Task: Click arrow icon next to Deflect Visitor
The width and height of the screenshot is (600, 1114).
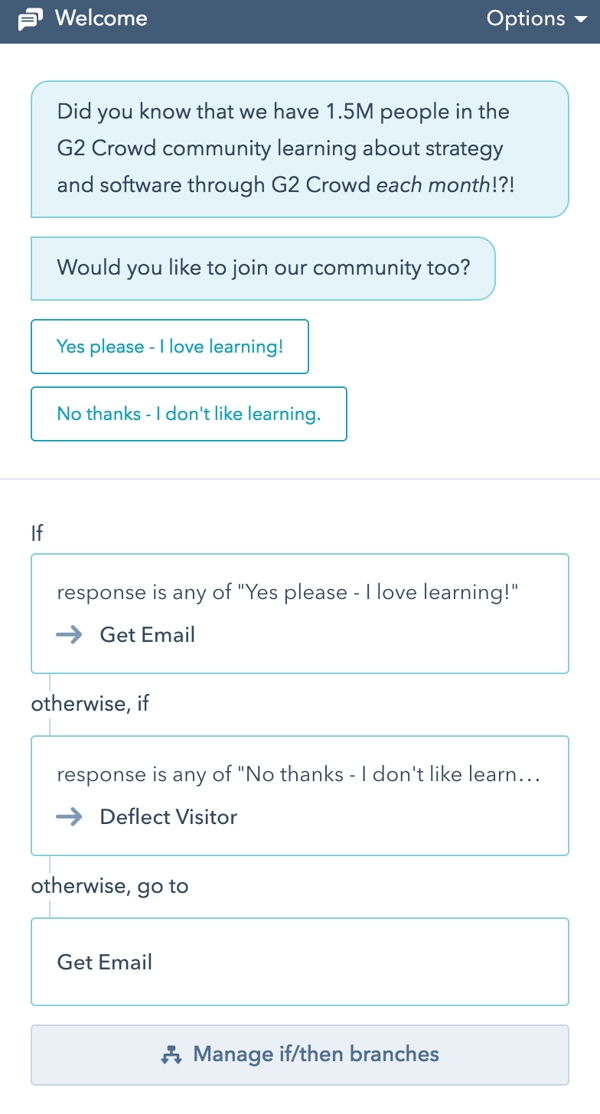Action: click(x=69, y=817)
